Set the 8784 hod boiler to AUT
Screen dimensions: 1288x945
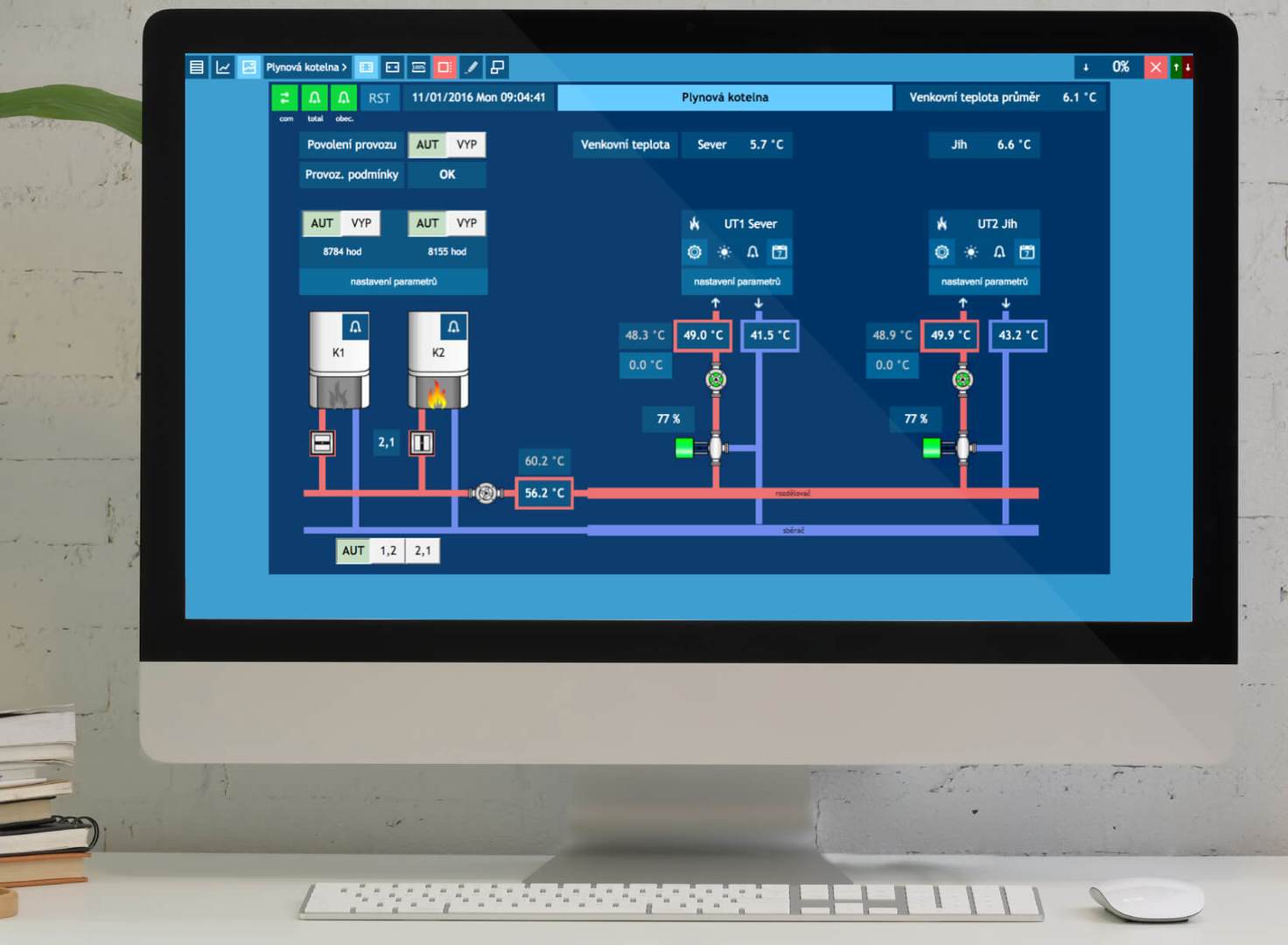pyautogui.click(x=322, y=223)
